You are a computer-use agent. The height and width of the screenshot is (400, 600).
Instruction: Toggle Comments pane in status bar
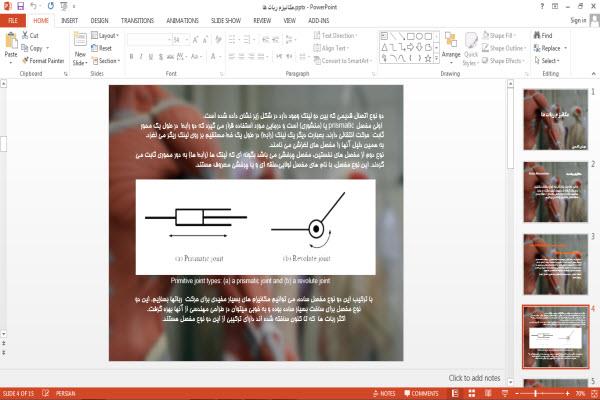click(421, 393)
